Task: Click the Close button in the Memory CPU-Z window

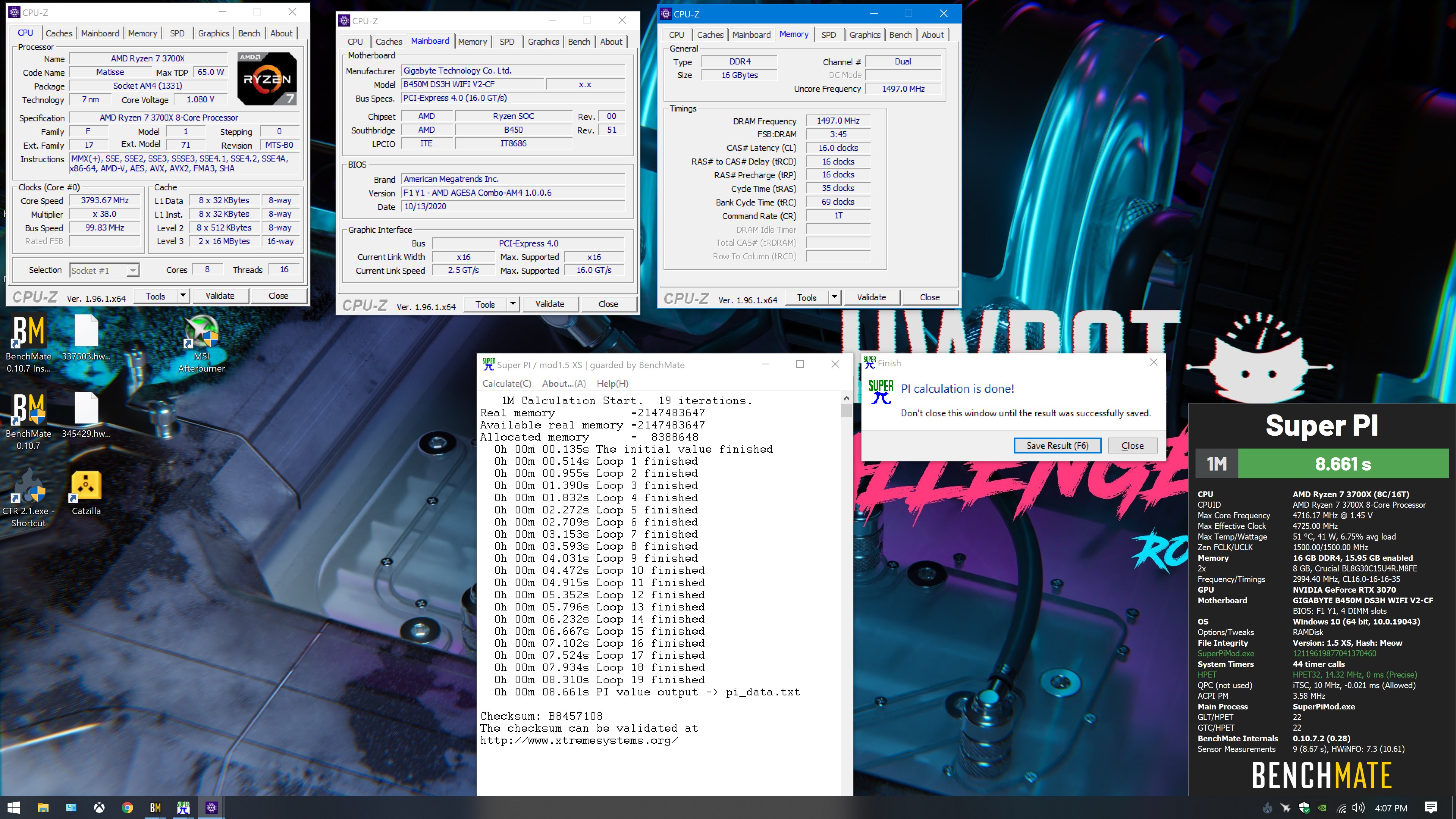Action: (x=929, y=297)
